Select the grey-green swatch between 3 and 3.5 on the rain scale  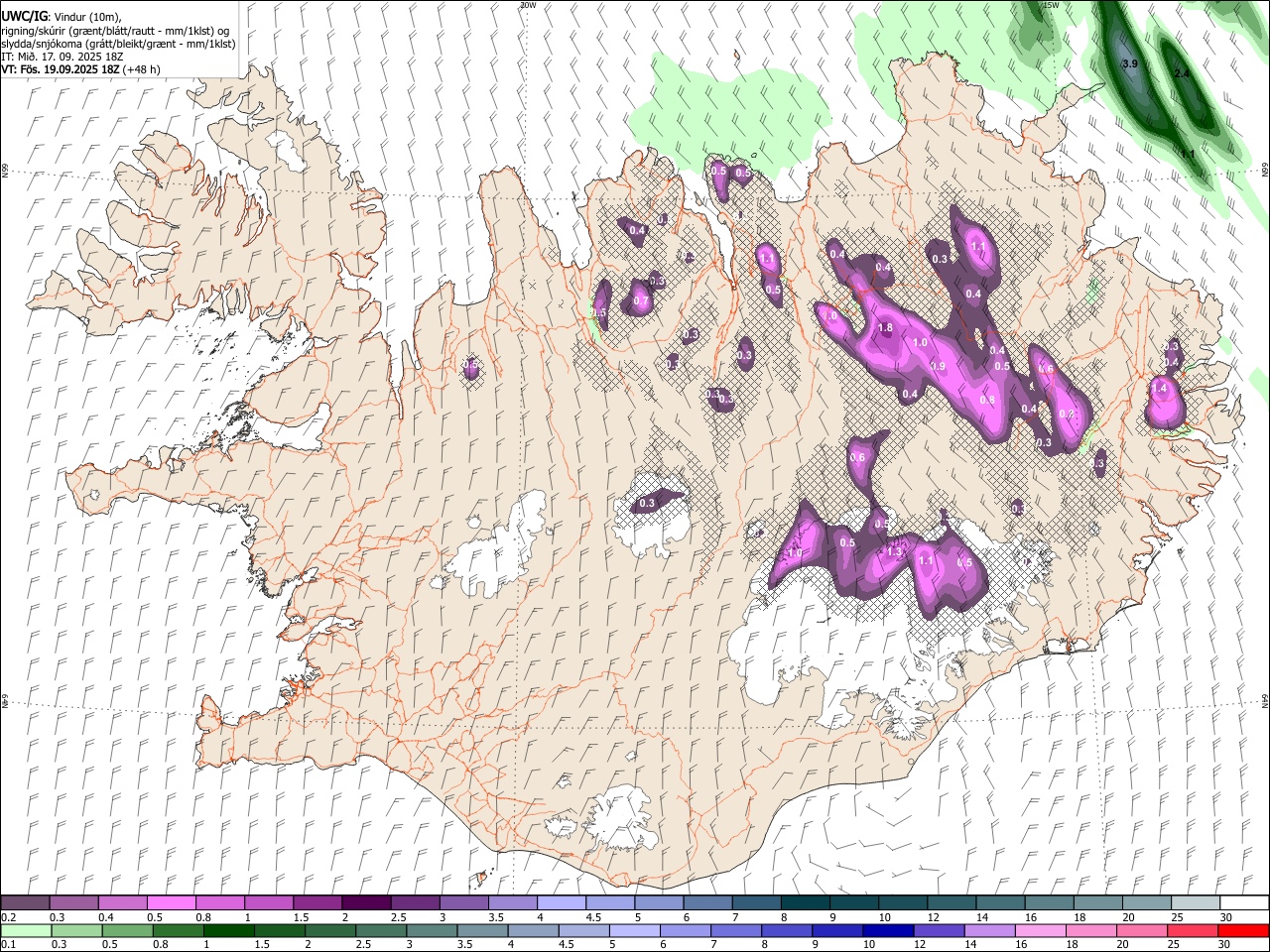(432, 930)
